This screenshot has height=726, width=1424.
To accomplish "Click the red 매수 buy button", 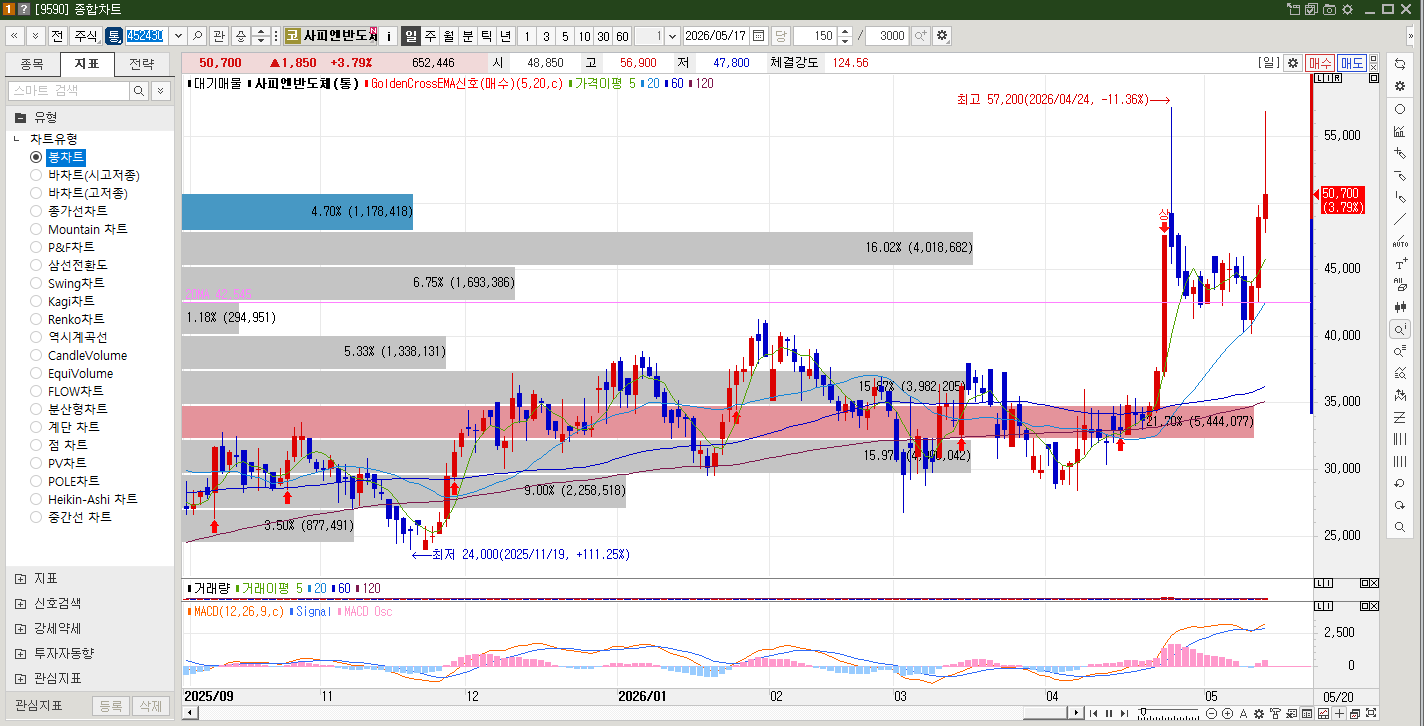I will 1320,62.
